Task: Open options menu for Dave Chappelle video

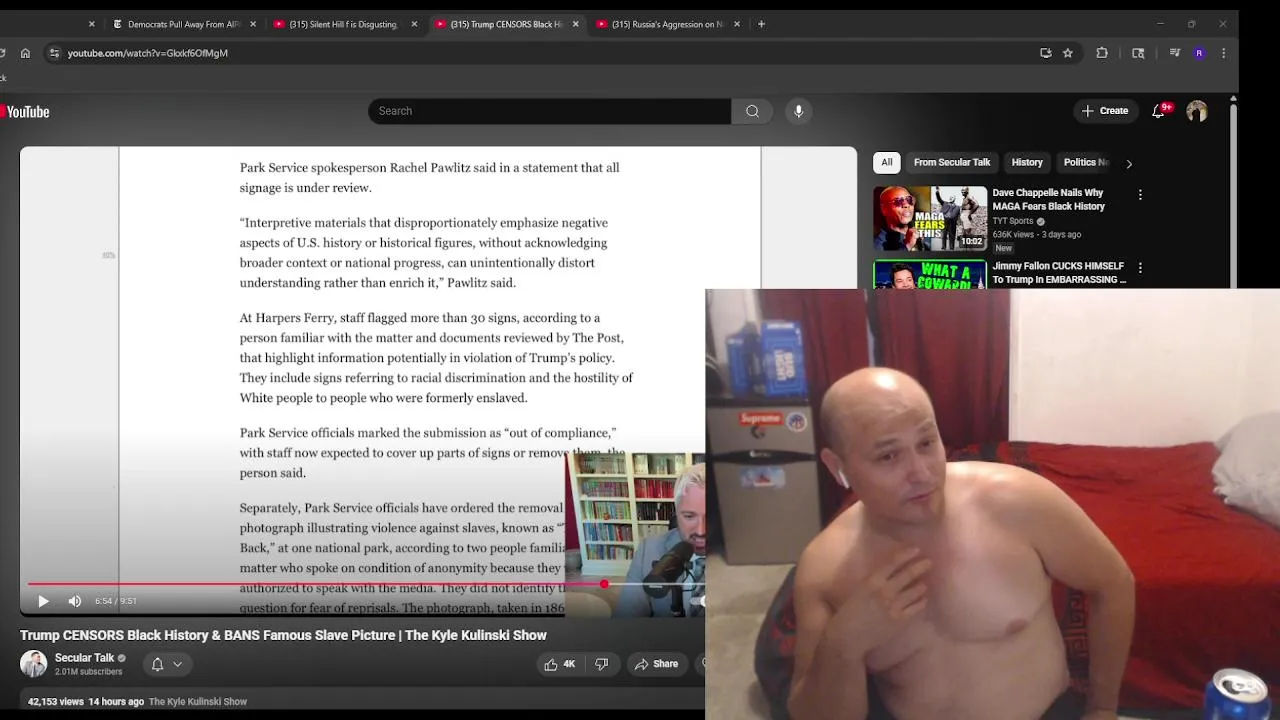Action: coord(1140,195)
